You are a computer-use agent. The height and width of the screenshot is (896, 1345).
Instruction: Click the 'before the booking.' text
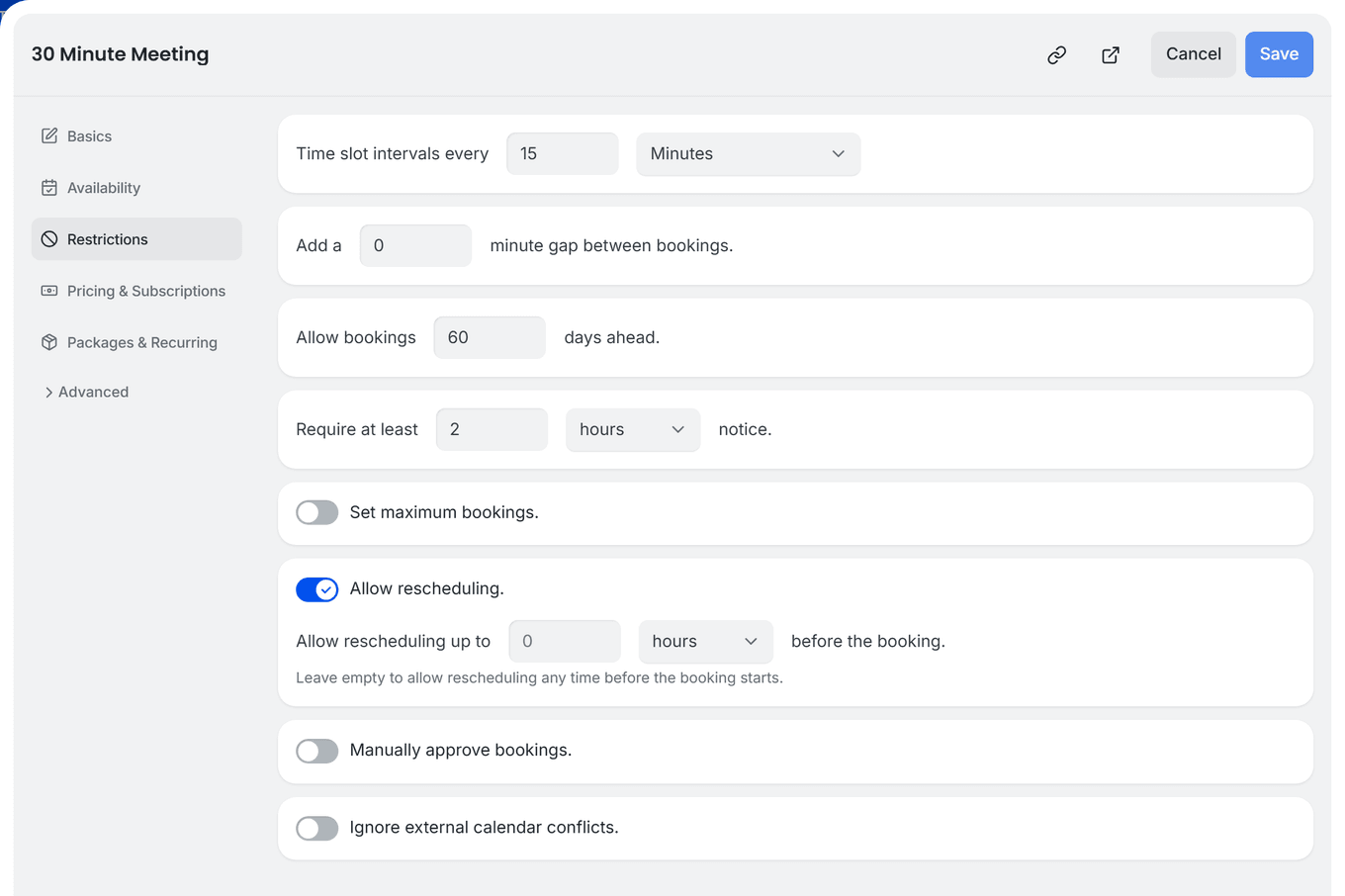[867, 641]
